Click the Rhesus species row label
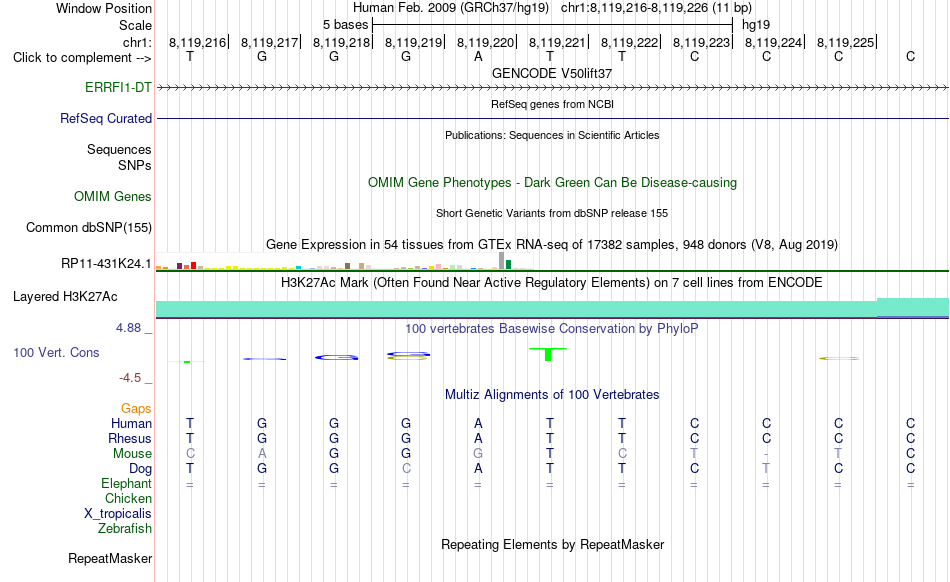 [130, 438]
